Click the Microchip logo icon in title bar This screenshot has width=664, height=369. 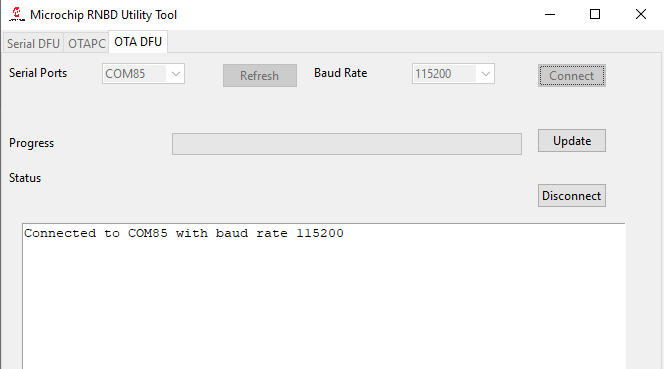(17, 14)
